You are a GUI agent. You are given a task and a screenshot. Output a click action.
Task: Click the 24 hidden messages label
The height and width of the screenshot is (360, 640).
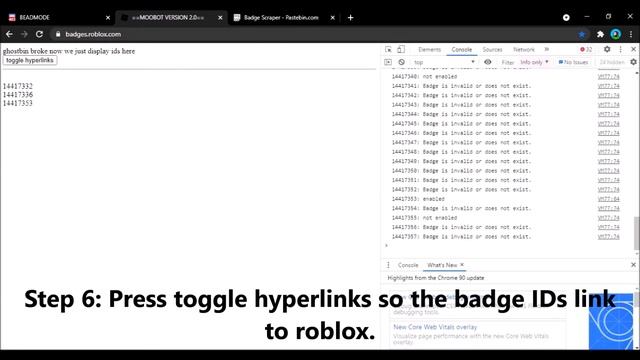pos(612,62)
